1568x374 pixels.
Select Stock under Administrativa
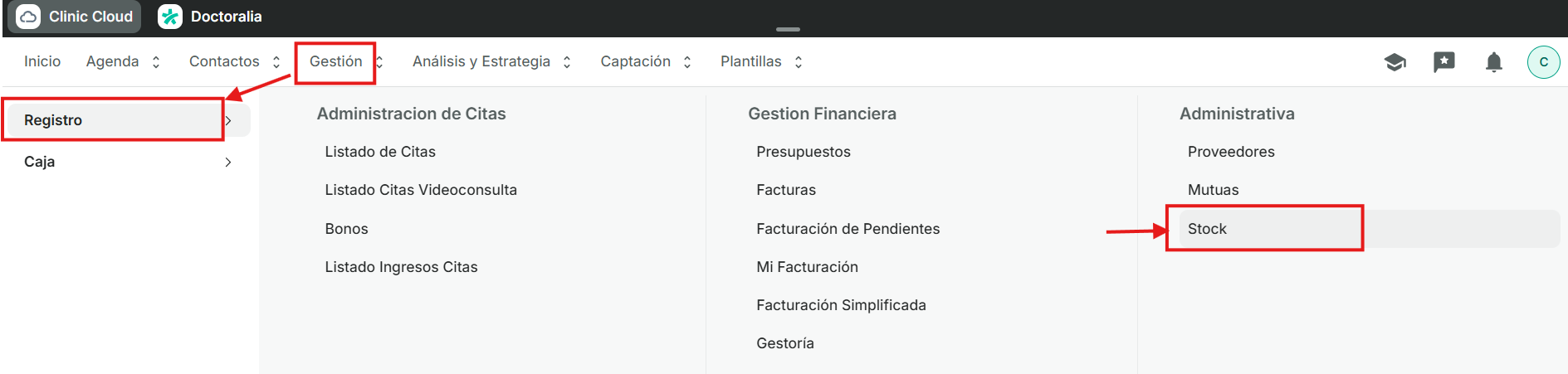tap(1207, 229)
